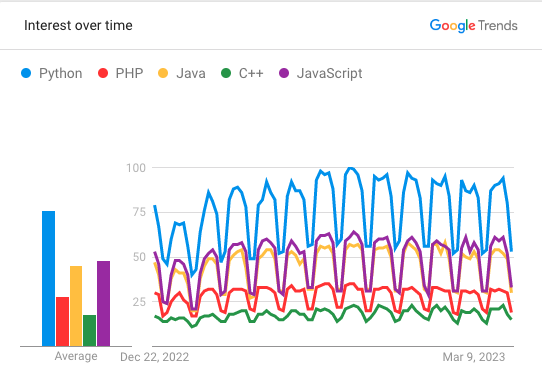Screen dimensions: 542x377
Task: Click the yellow Java legend dot
Action: (163, 73)
